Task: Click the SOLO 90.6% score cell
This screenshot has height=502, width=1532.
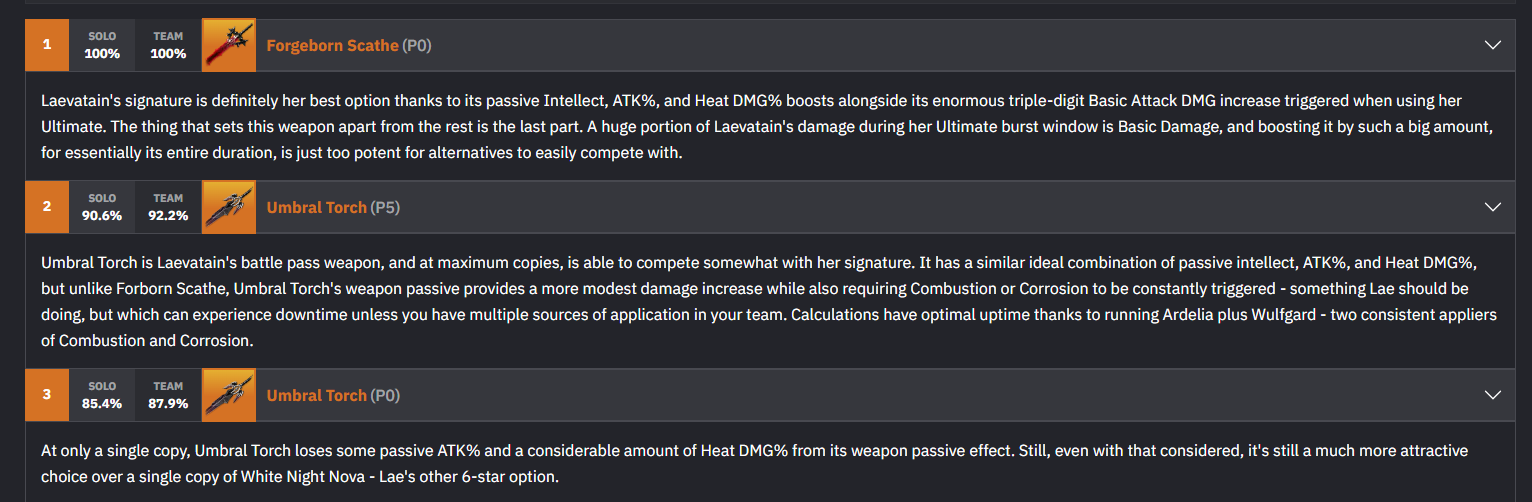Action: pyautogui.click(x=102, y=208)
